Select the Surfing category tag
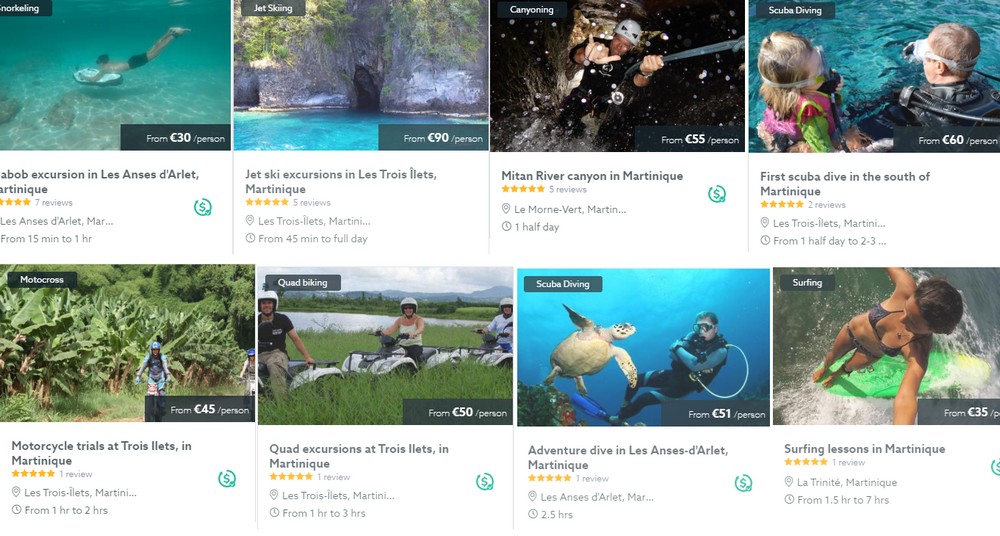 (807, 282)
